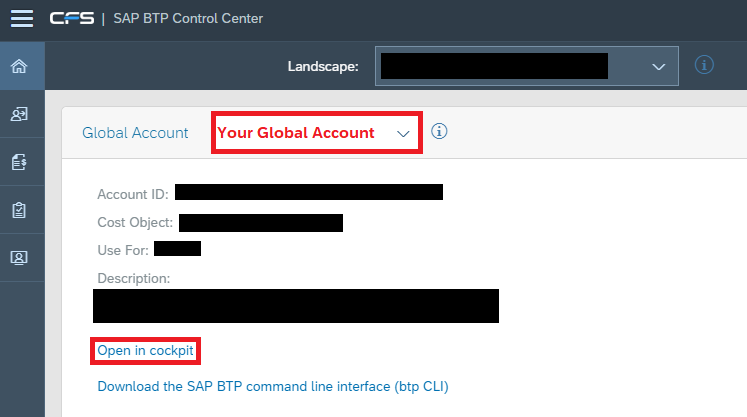747x417 pixels.
Task: Go to the Home sidebar icon
Action: [x=19, y=66]
